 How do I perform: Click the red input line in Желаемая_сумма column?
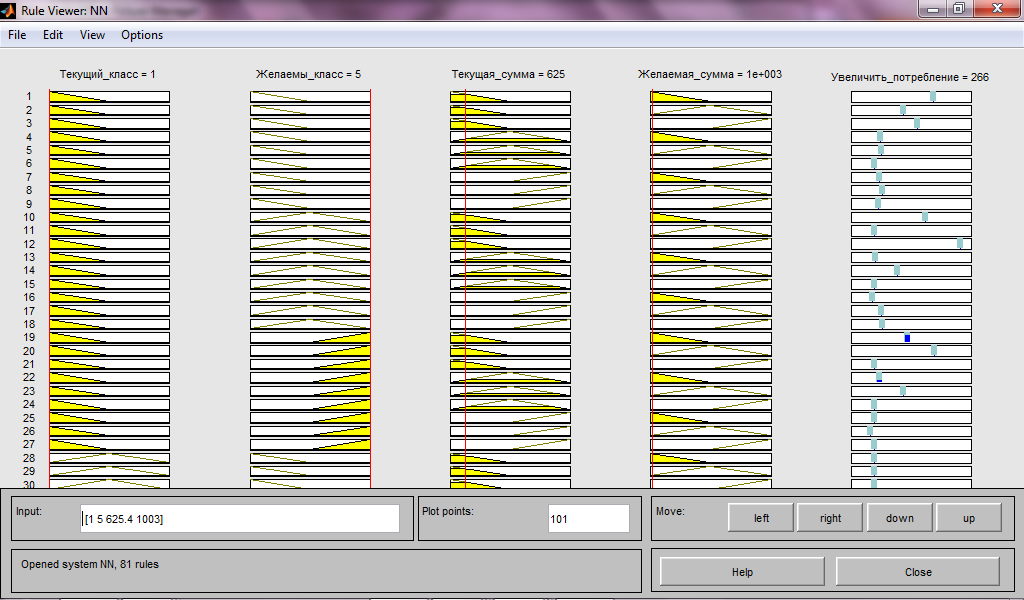pyautogui.click(x=652, y=287)
